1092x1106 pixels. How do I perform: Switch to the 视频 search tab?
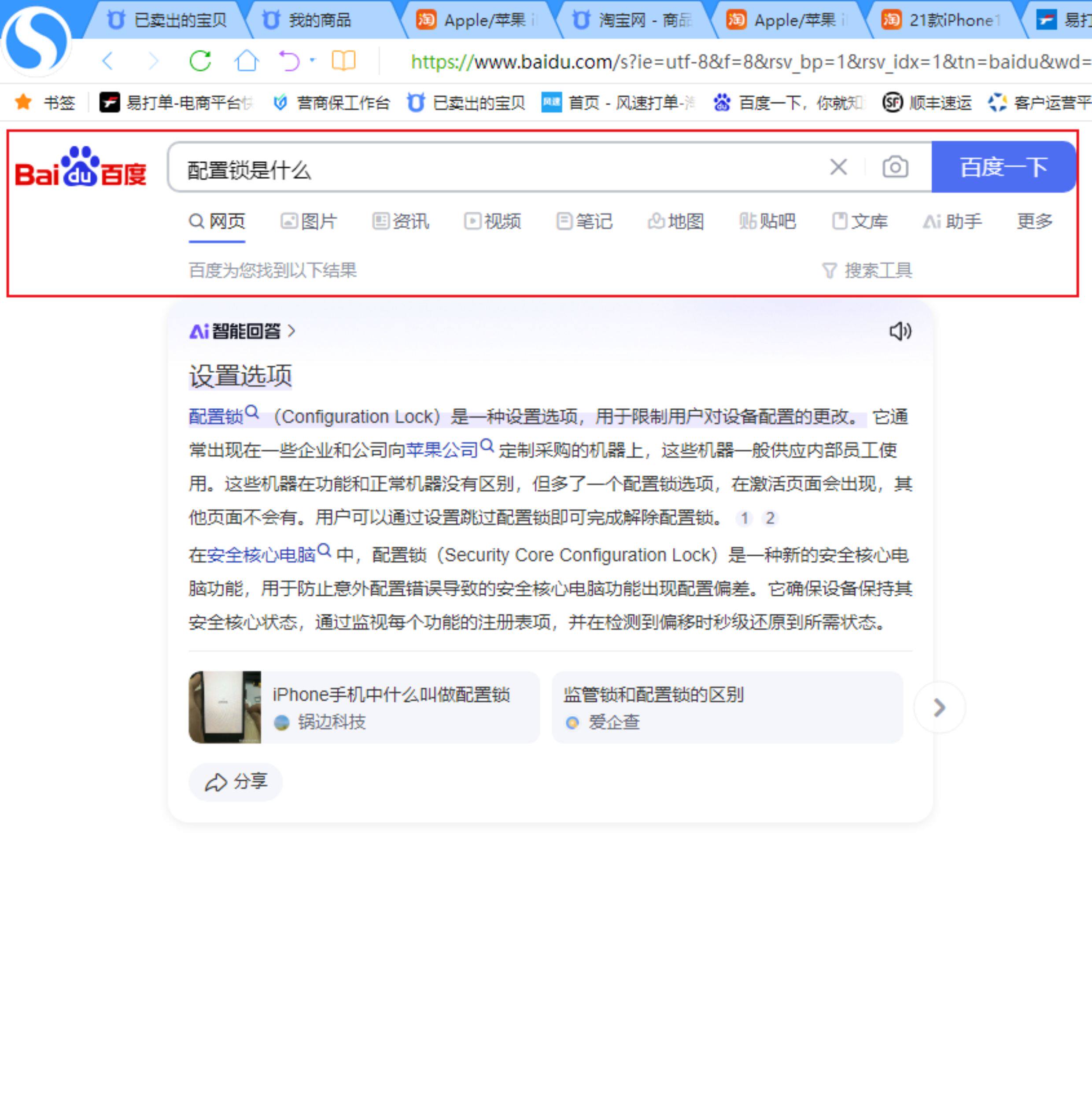(x=492, y=221)
